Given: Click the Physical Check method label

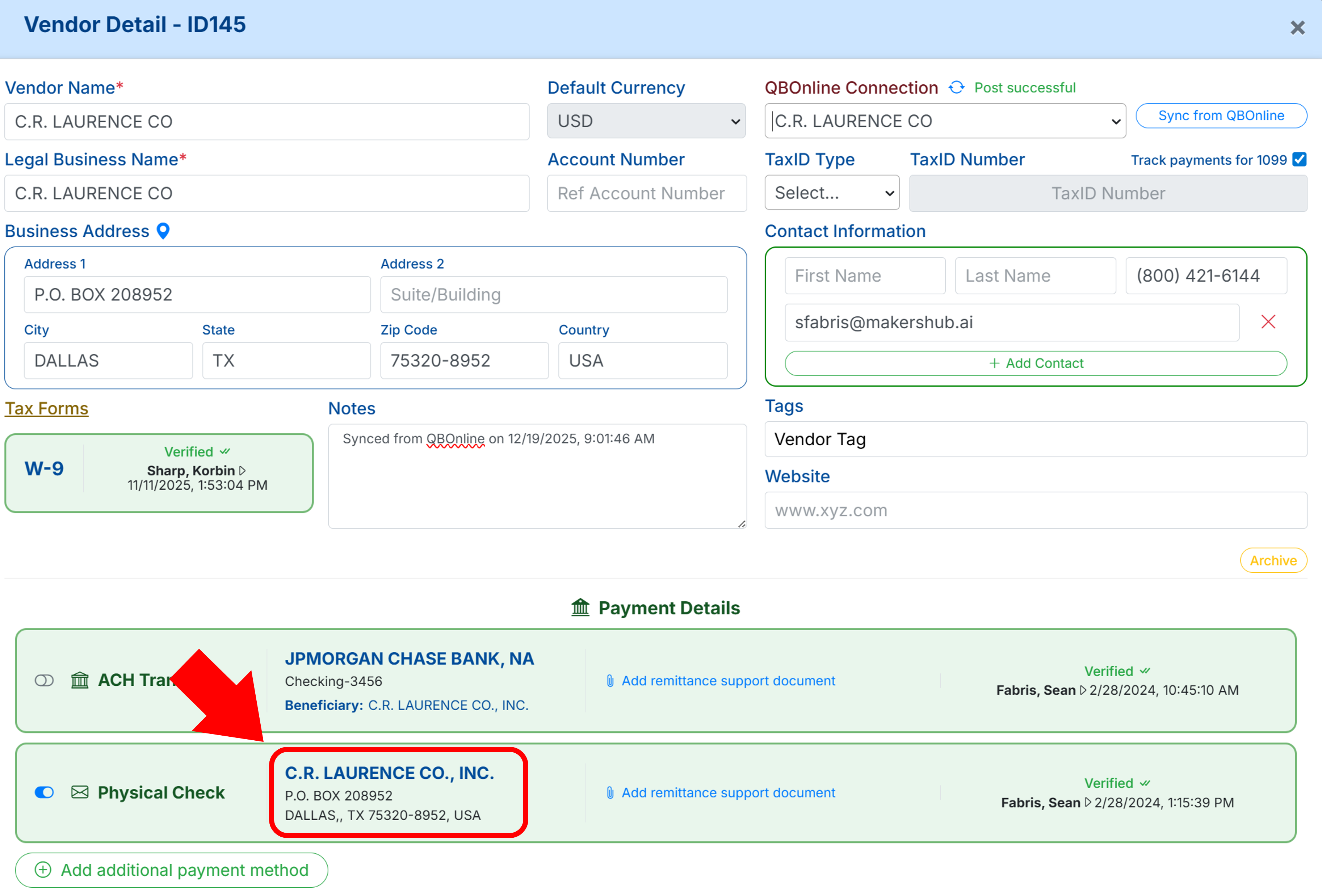Looking at the screenshot, I should click(x=161, y=792).
